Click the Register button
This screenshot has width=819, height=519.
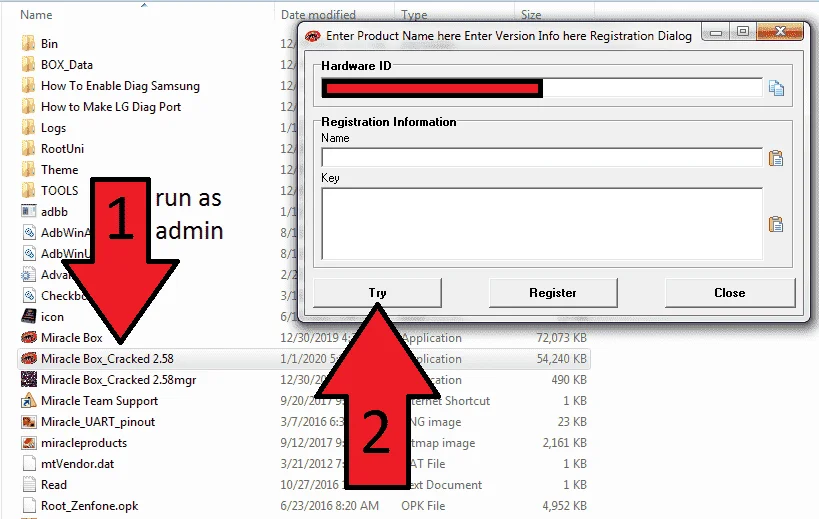coord(553,292)
